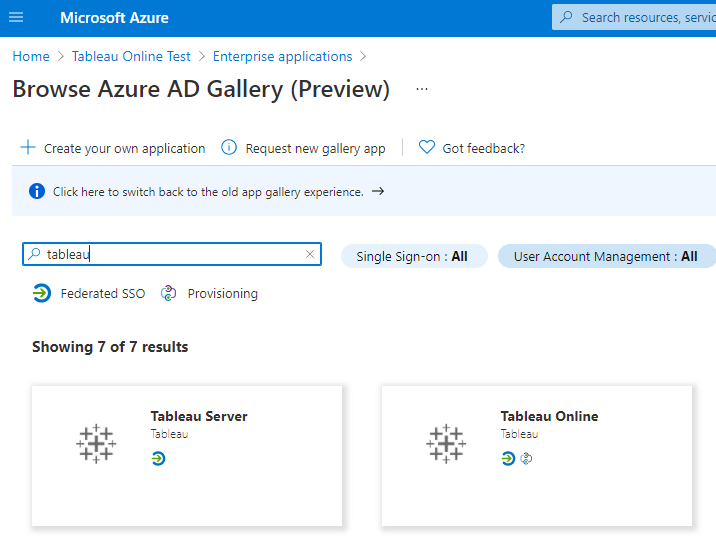This screenshot has height=542, width=716.
Task: Open Enterprise applications breadcrumb
Action: (x=283, y=56)
